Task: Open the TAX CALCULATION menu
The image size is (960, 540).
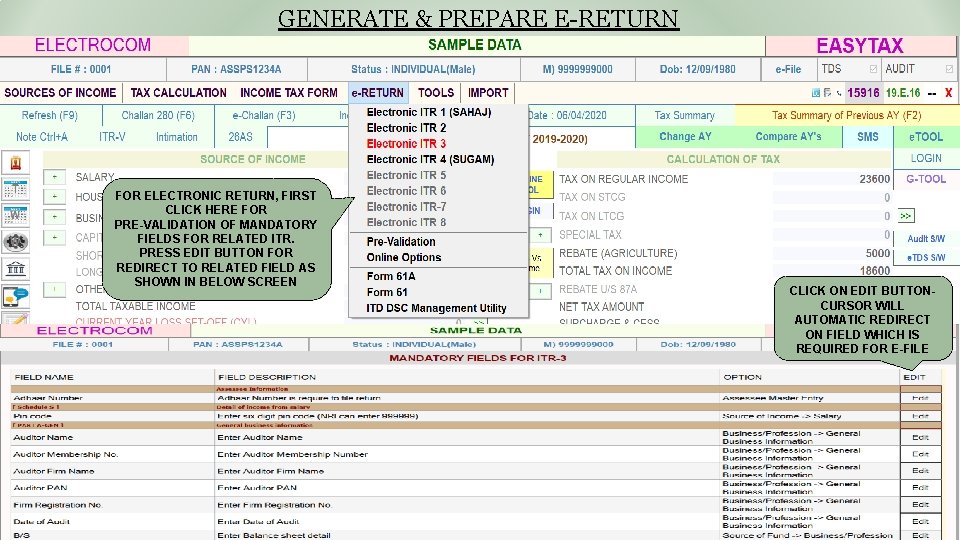Action: (178, 93)
